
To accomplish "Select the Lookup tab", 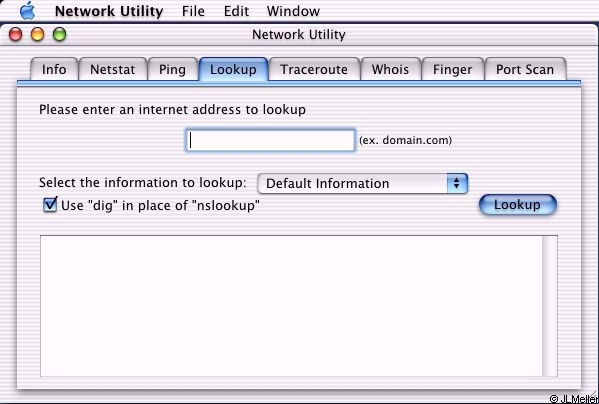I will pos(233,69).
